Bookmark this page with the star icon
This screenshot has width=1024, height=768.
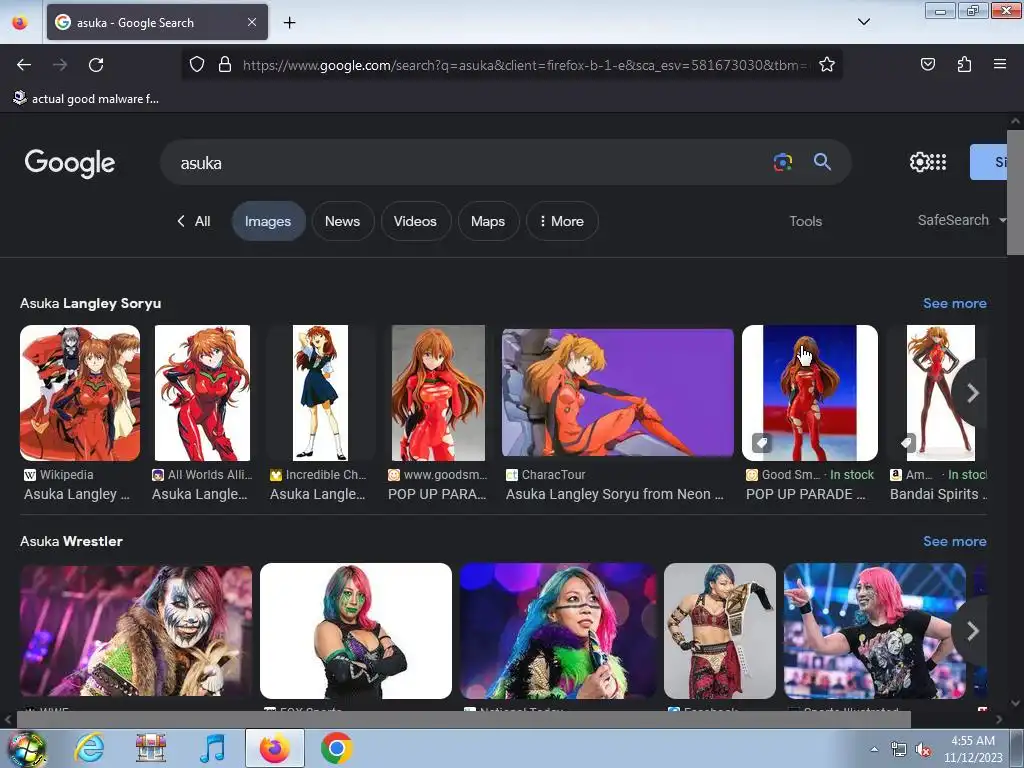(827, 64)
